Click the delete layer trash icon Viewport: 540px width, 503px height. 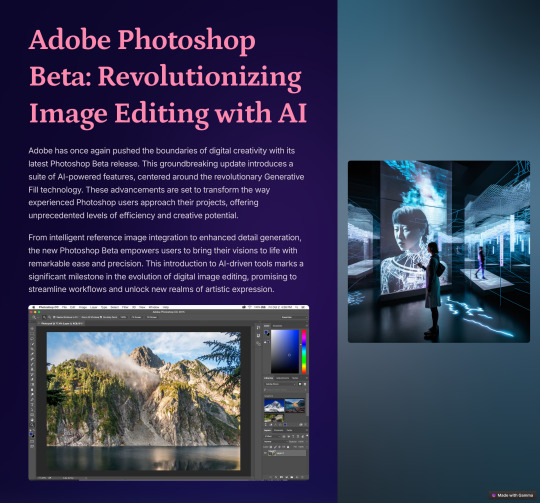click(x=302, y=477)
